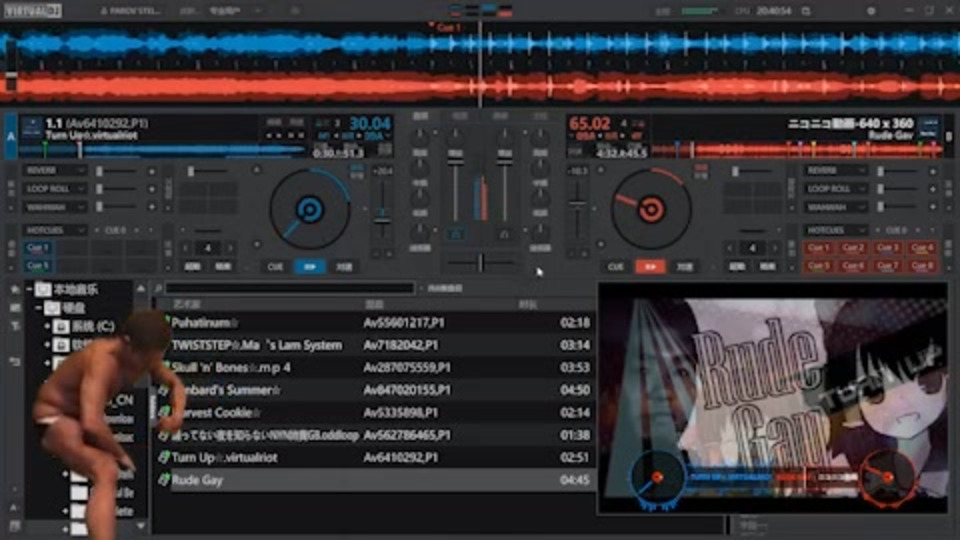Viewport: 960px width, 540px height.
Task: Trigger red Cue 2 pad on the right deck
Action: 852,248
